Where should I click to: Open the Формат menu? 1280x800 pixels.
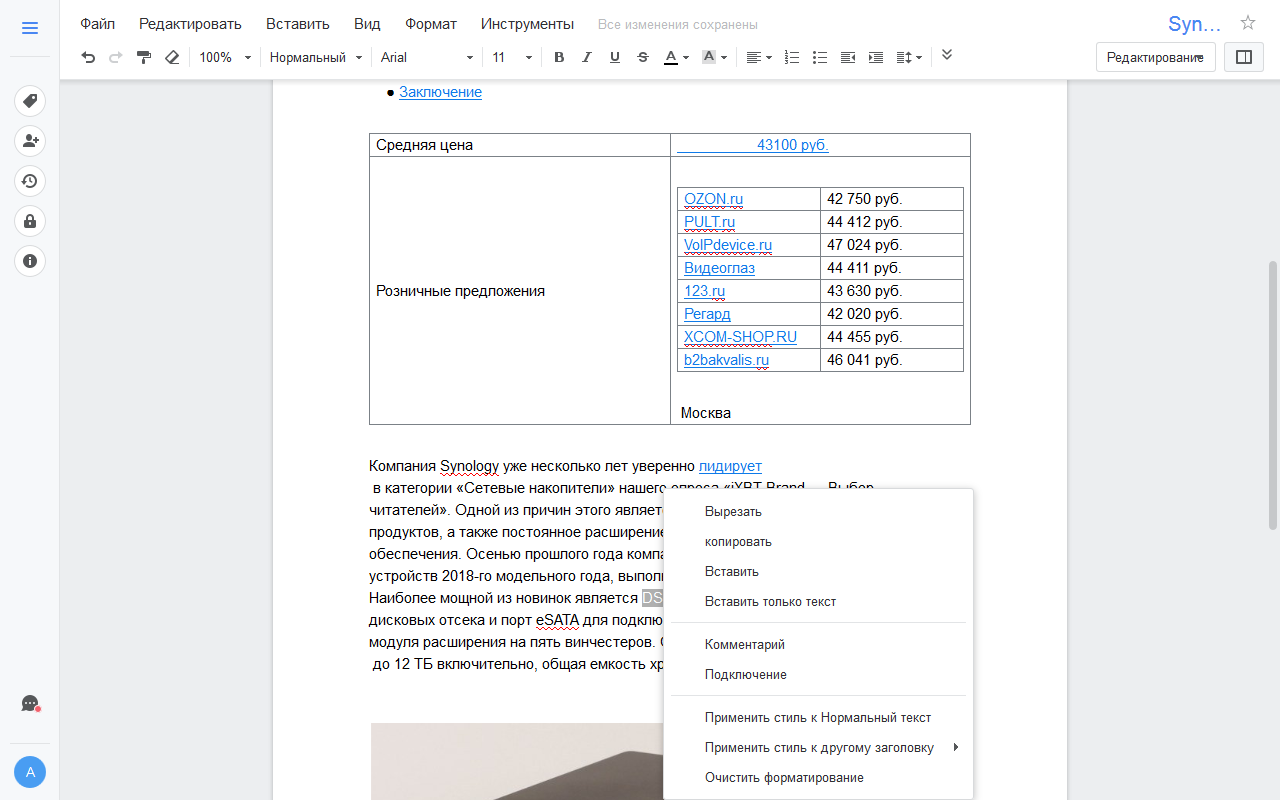430,24
